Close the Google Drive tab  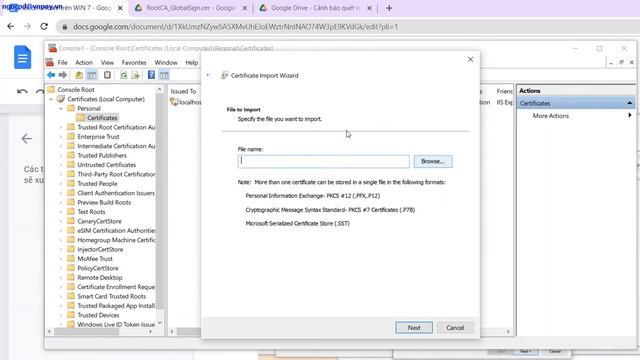(369, 8)
